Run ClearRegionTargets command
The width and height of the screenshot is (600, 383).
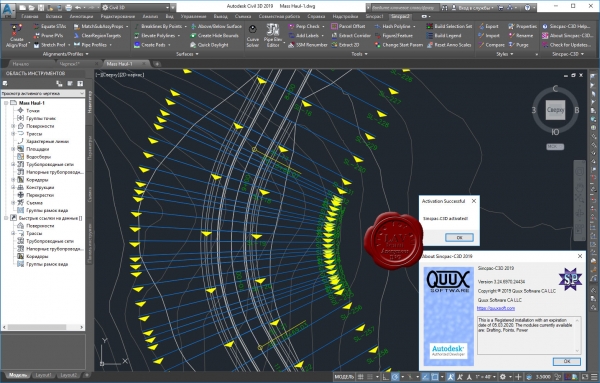pyautogui.click(x=97, y=36)
